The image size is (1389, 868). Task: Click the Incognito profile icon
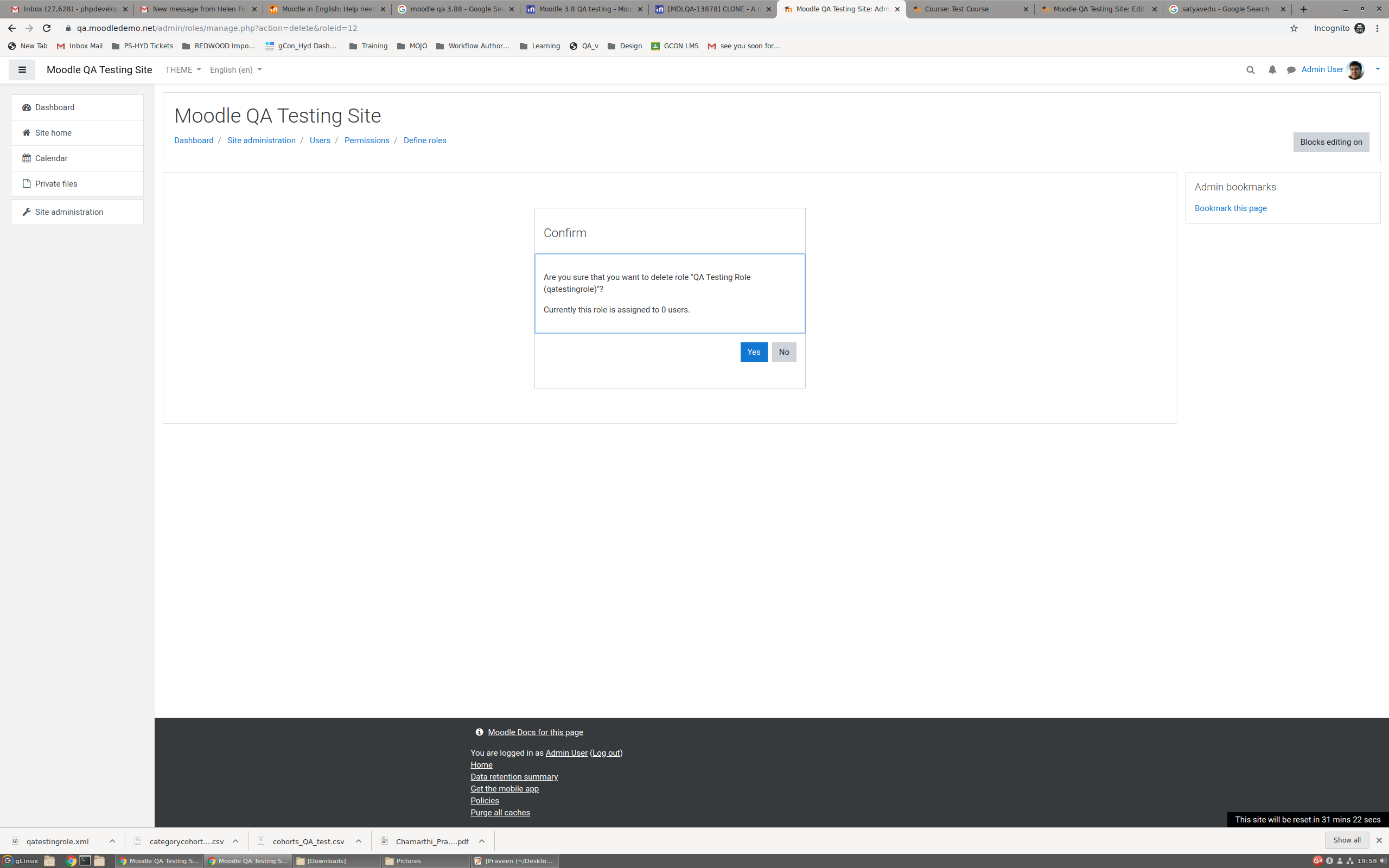(1359, 28)
